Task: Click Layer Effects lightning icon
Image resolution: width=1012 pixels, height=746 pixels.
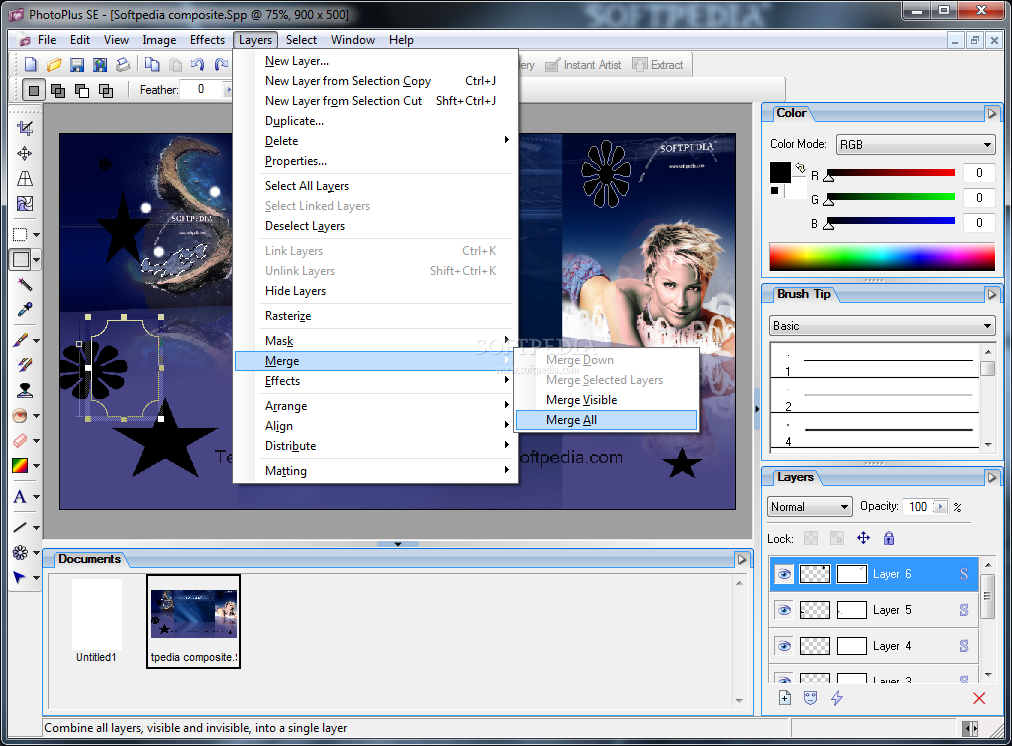Action: click(837, 698)
